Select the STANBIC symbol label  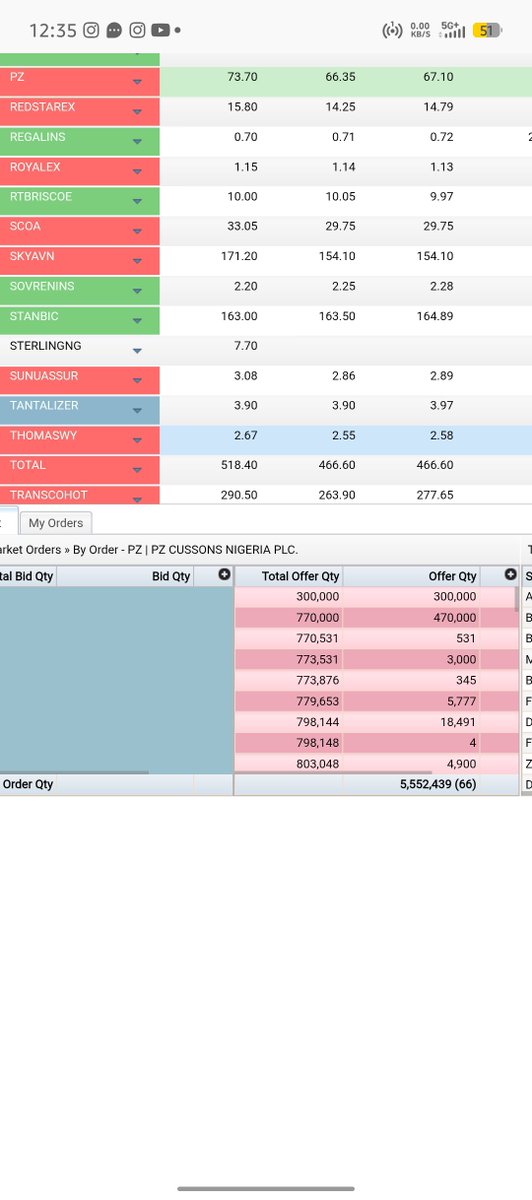(34, 317)
